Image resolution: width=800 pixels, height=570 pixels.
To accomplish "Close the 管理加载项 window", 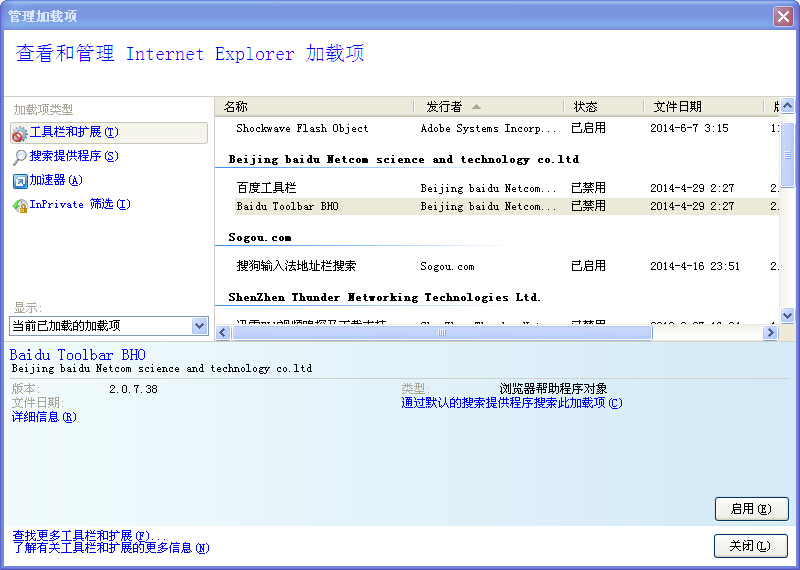I will point(783,16).
